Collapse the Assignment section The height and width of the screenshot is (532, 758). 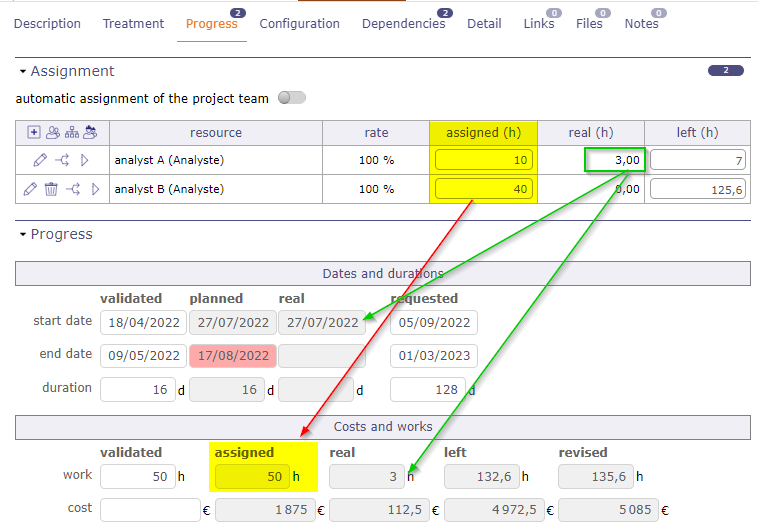23,72
